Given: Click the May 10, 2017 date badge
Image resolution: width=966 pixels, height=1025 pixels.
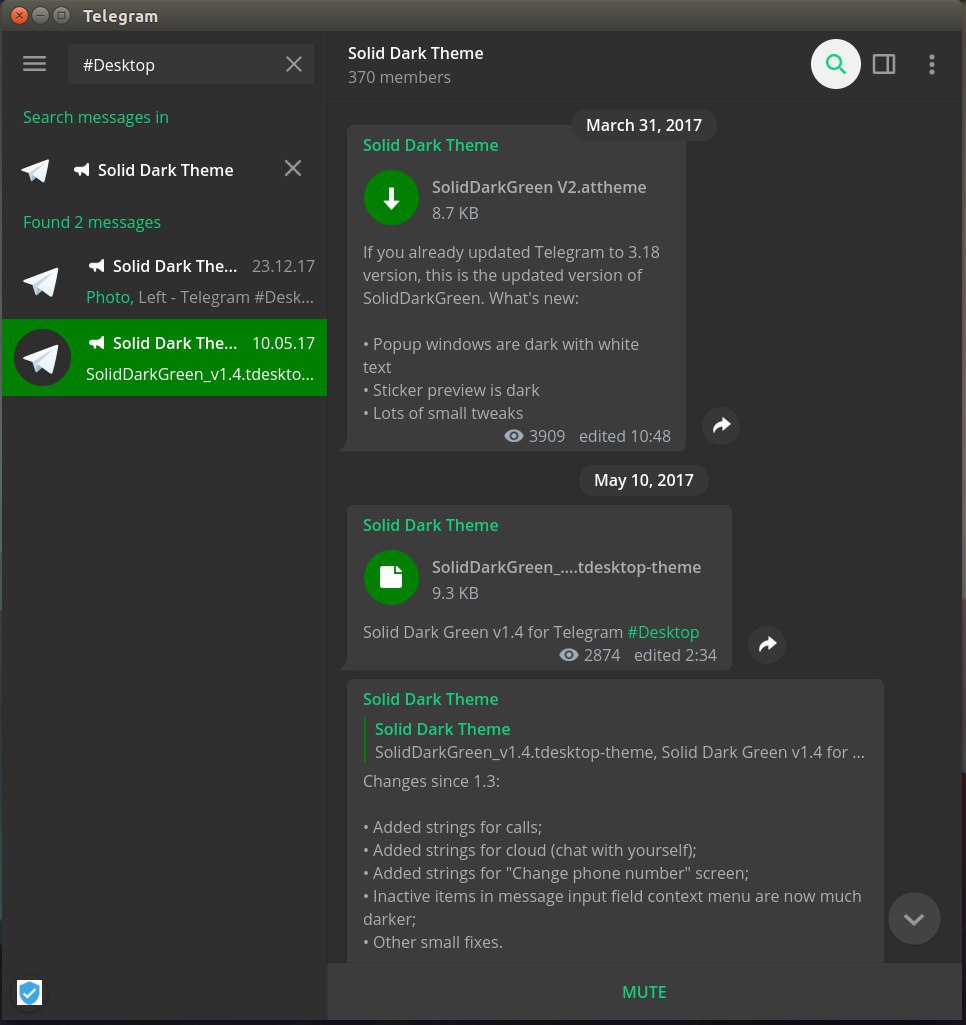Looking at the screenshot, I should click(x=644, y=480).
